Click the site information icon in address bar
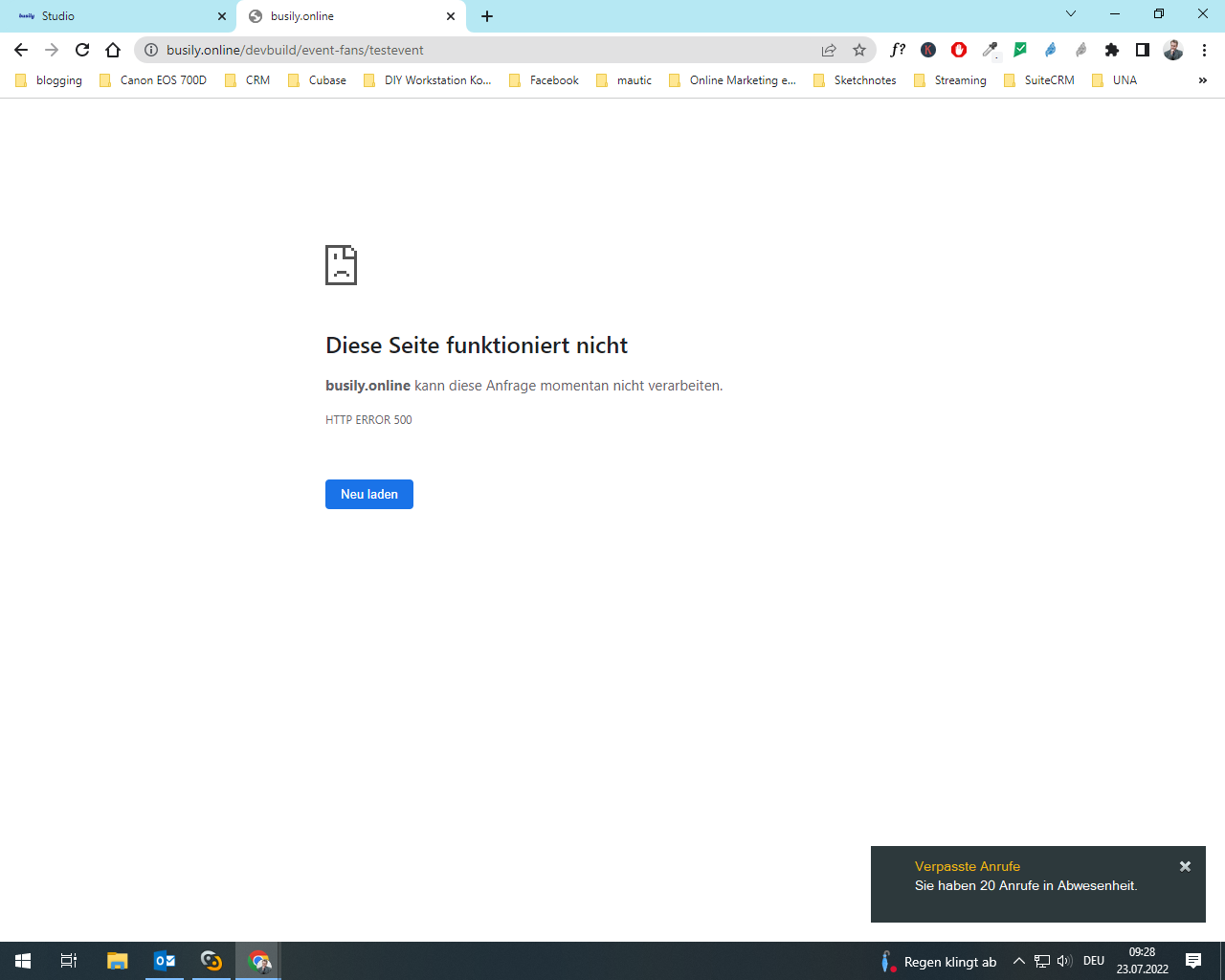The height and width of the screenshot is (980, 1225). pos(151,50)
